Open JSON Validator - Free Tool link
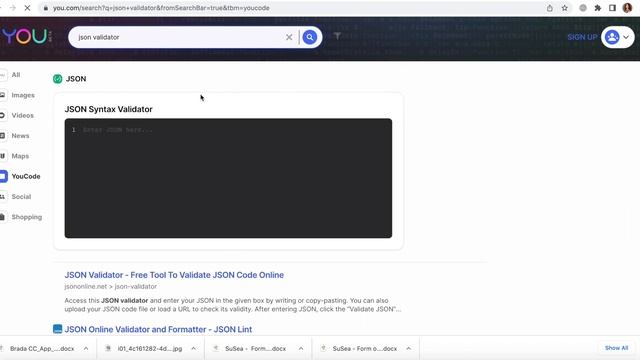Screen dimensions: 640x360 click(x=174, y=275)
